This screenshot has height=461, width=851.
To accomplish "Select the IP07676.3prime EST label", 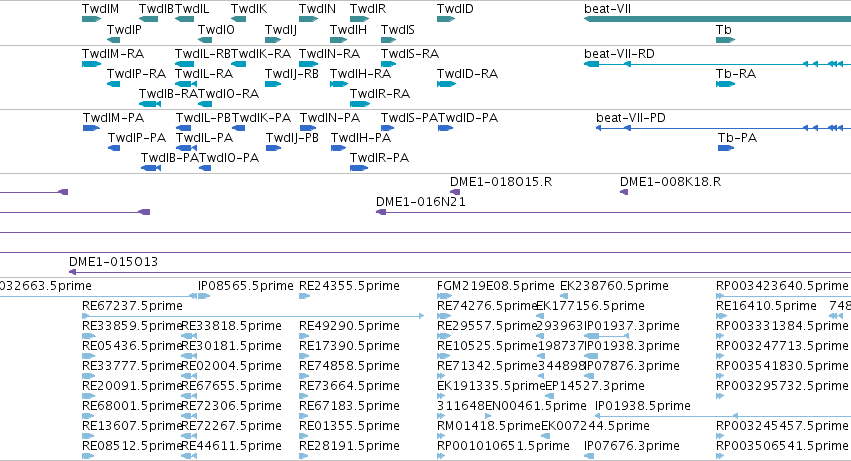I will click(632, 447).
